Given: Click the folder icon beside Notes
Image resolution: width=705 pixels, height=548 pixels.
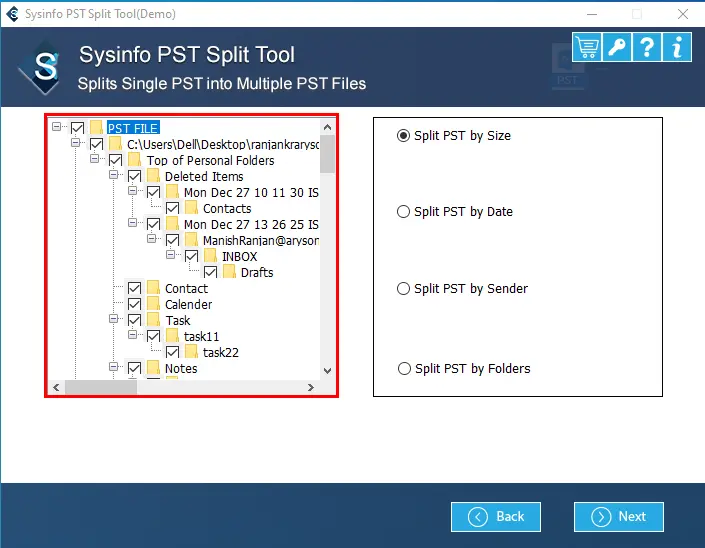Looking at the screenshot, I should point(154,368).
